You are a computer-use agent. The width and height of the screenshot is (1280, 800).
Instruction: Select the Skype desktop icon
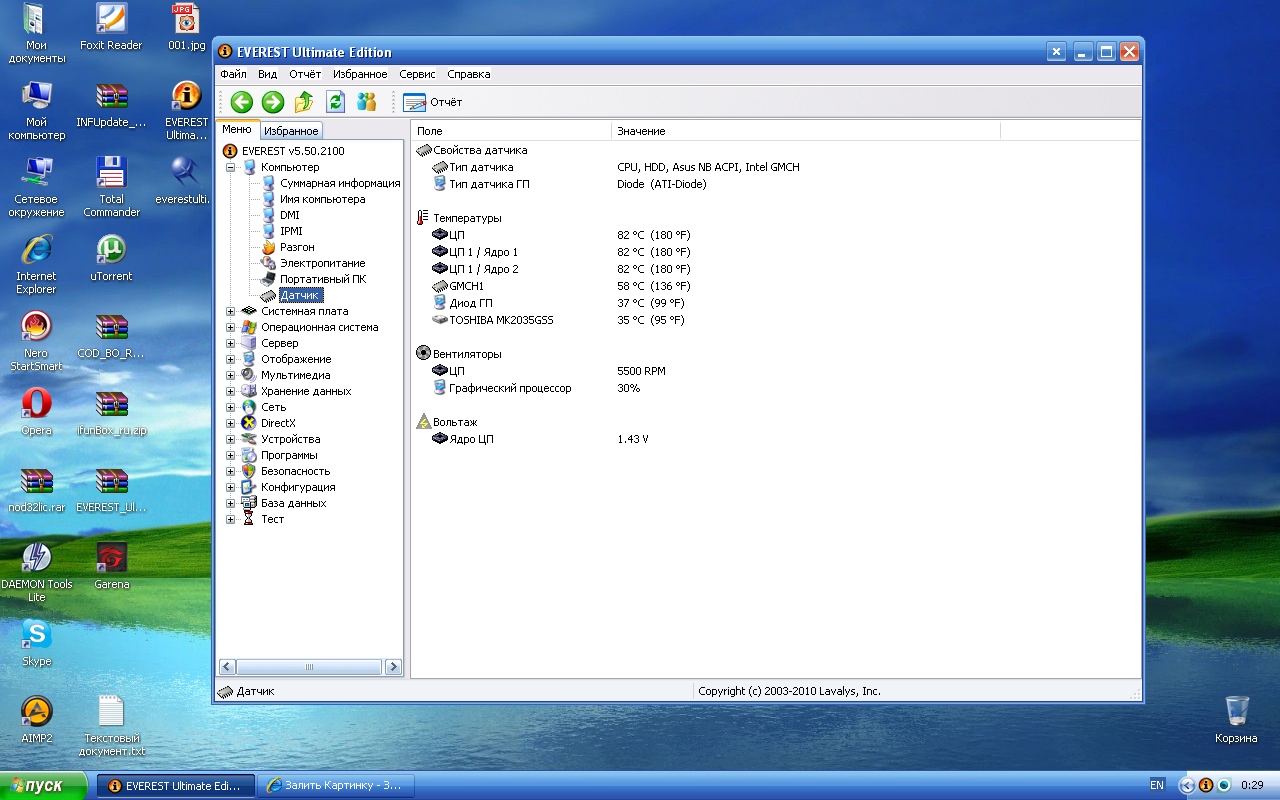click(37, 634)
